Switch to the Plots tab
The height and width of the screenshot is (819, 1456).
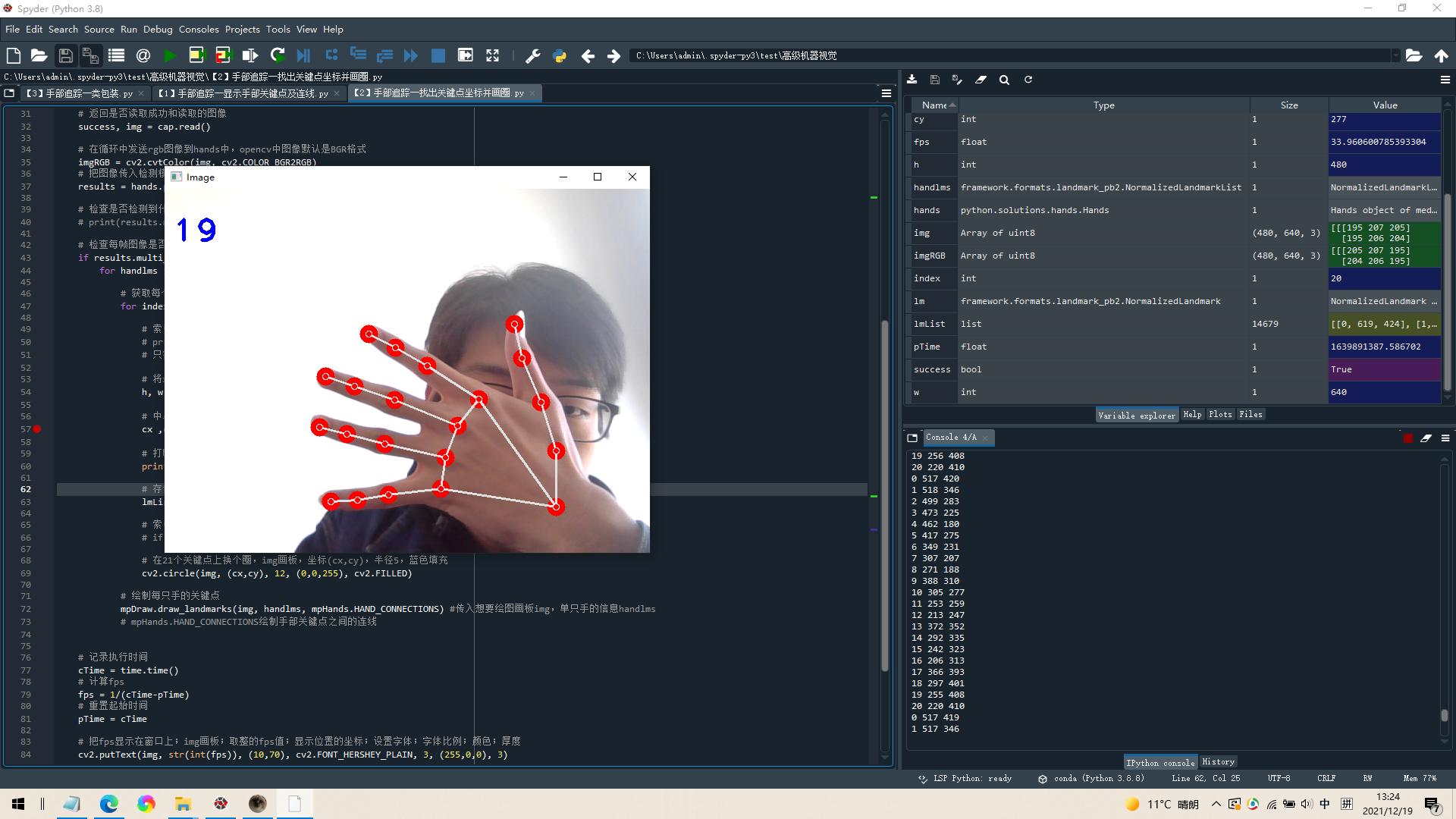tap(1219, 414)
